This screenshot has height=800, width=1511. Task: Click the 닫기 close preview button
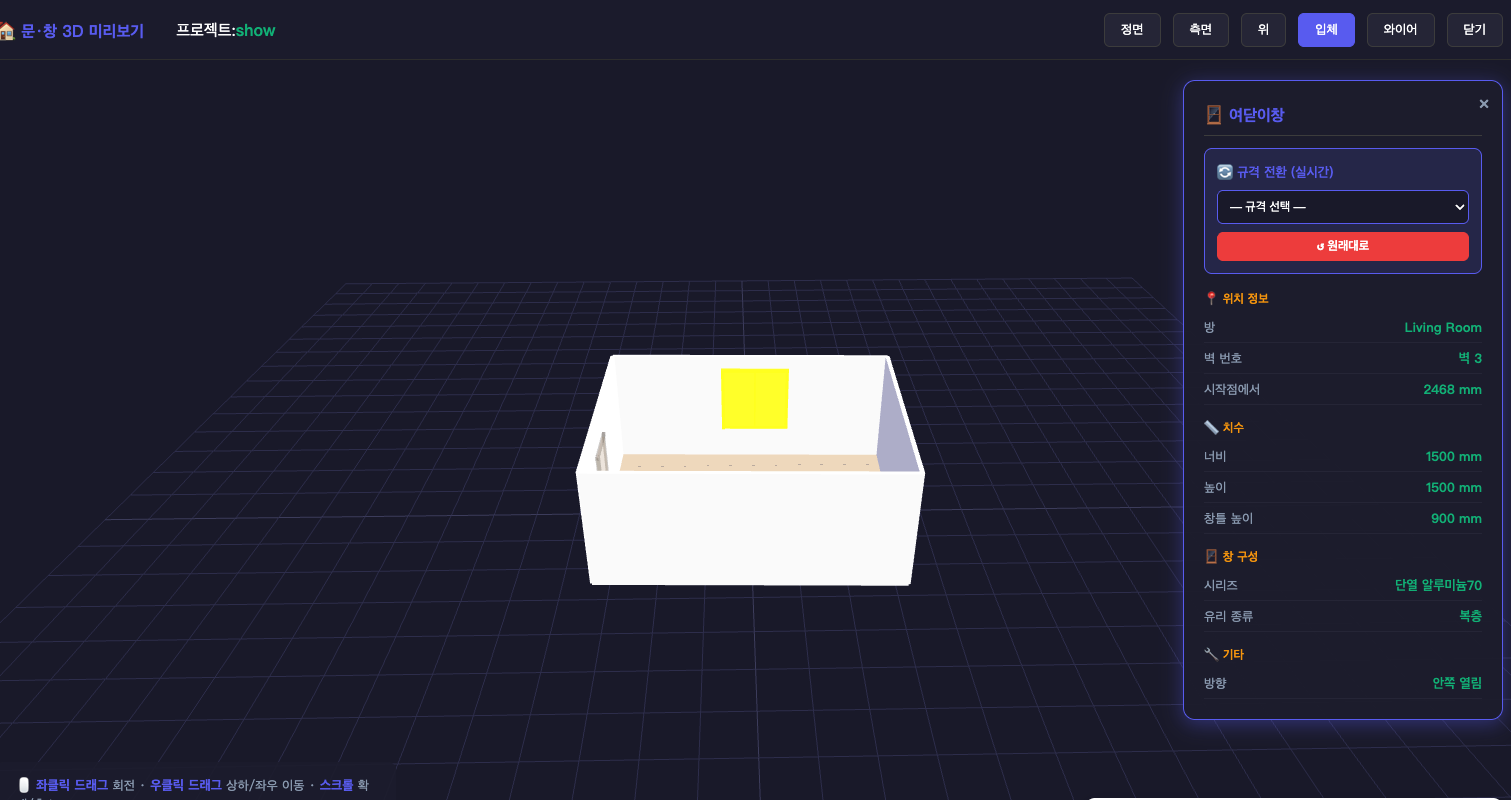[1475, 30]
